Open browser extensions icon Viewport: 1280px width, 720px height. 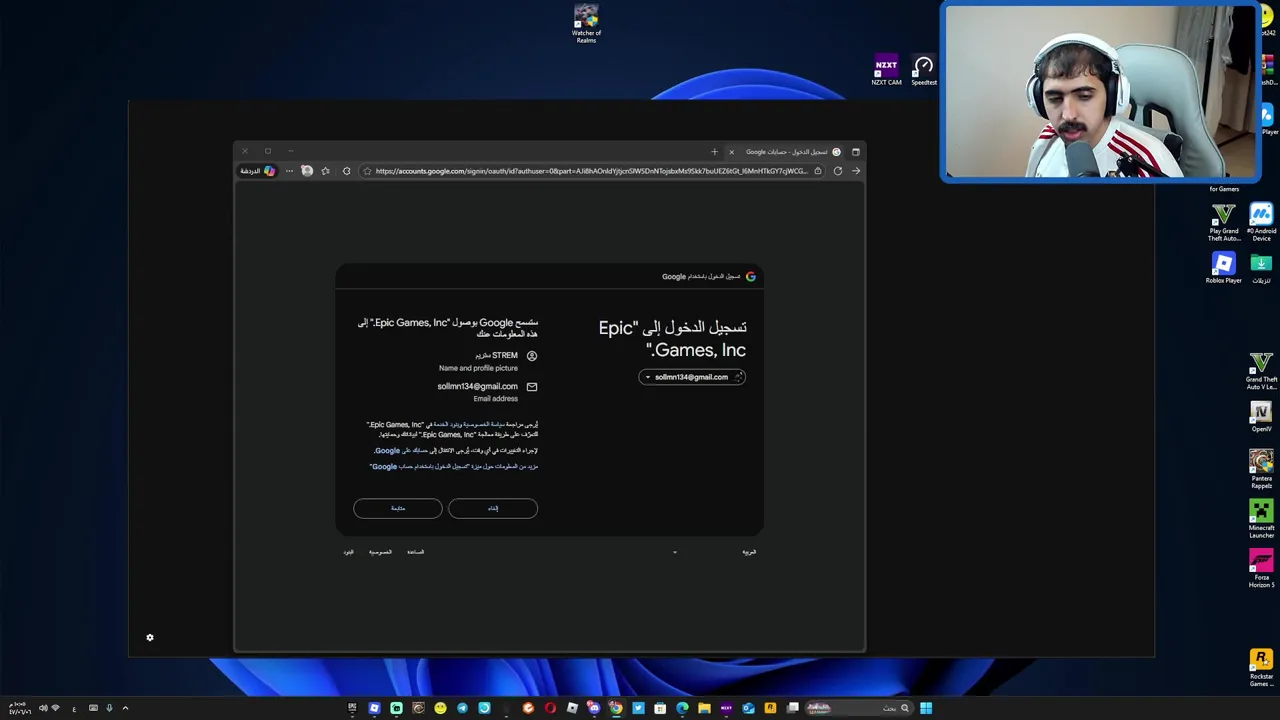pyautogui.click(x=346, y=171)
